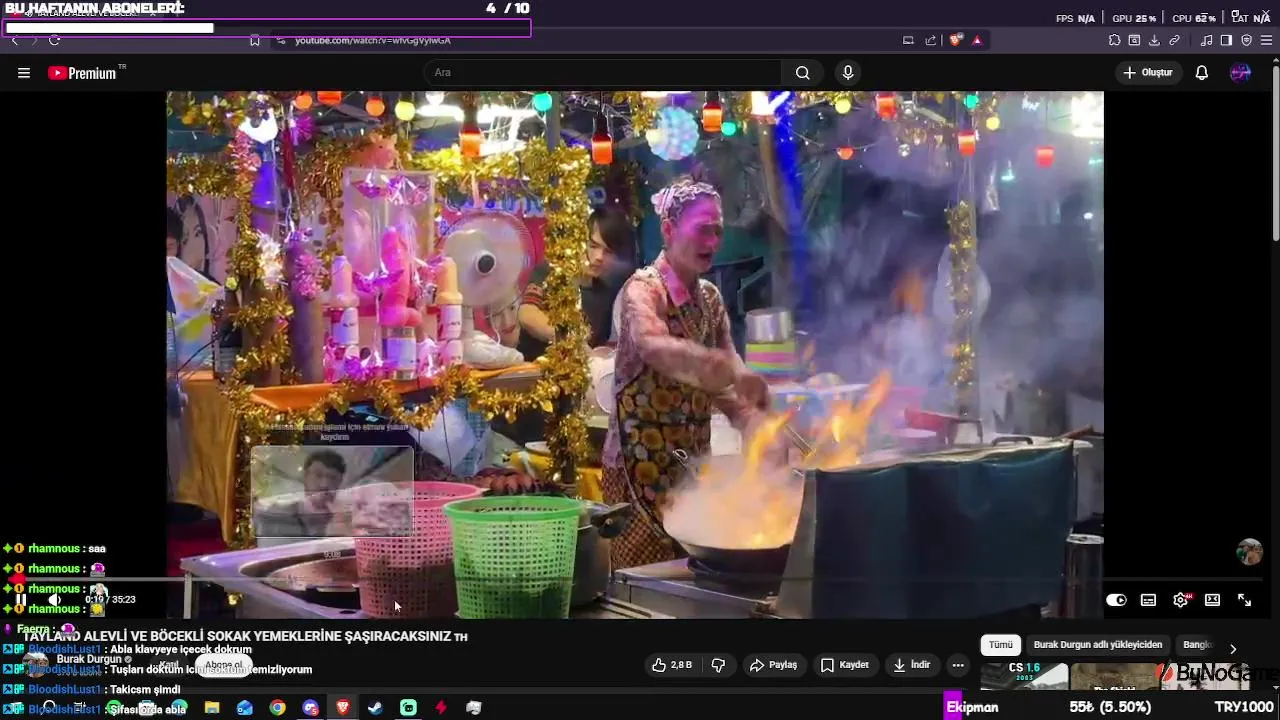Select Burak Durgun adlı yükleyiciden chip
The image size is (1280, 720).
1098,645
